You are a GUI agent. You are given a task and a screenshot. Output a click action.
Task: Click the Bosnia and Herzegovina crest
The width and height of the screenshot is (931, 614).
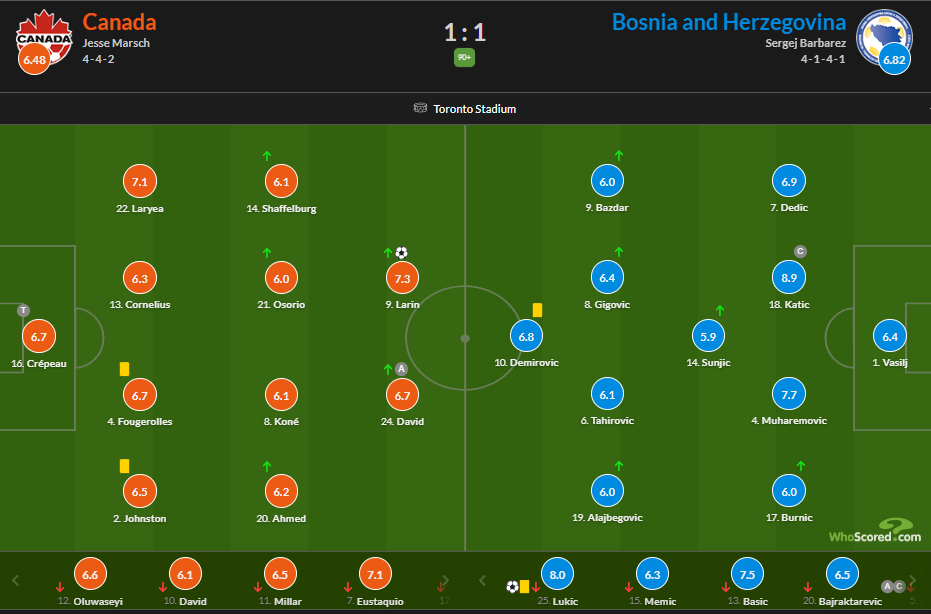(884, 37)
